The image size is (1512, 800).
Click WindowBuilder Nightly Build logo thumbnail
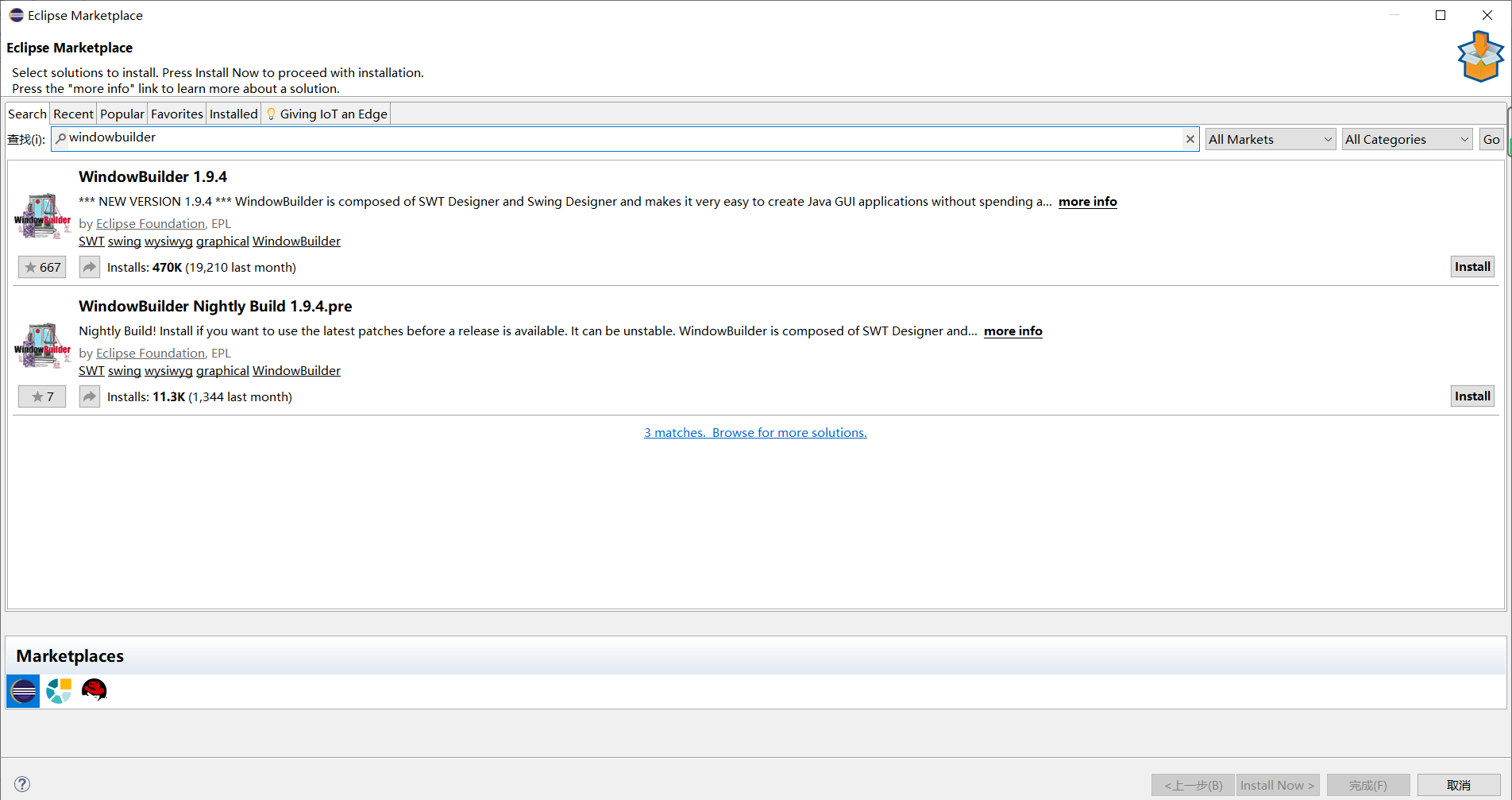click(x=43, y=346)
